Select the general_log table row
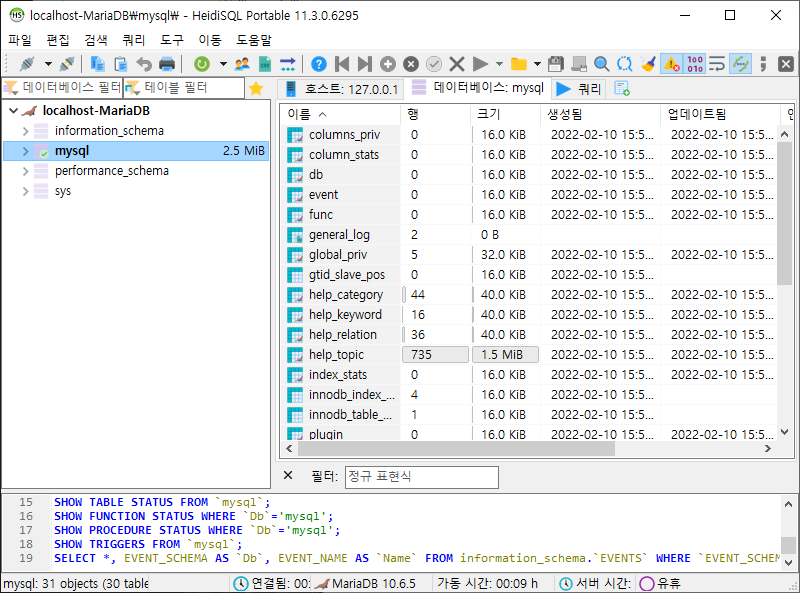800x593 pixels. [x=528, y=235]
